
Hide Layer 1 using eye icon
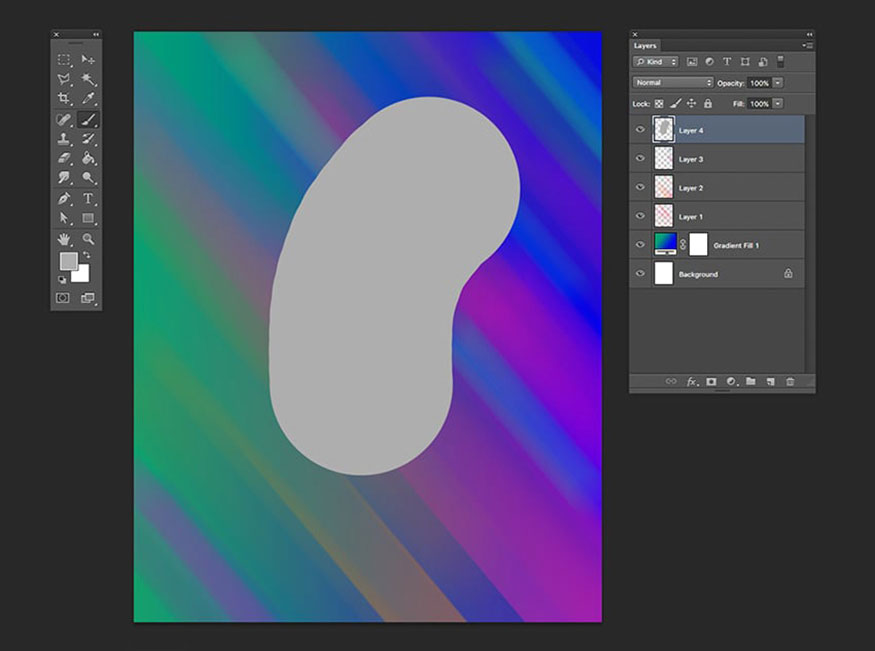click(640, 216)
